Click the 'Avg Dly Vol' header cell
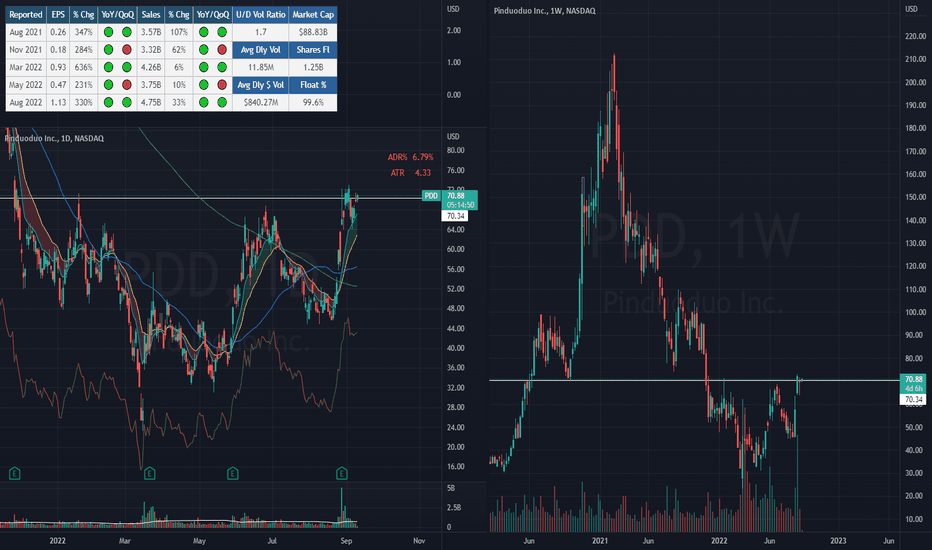The width and height of the screenshot is (932, 550). tap(260, 50)
